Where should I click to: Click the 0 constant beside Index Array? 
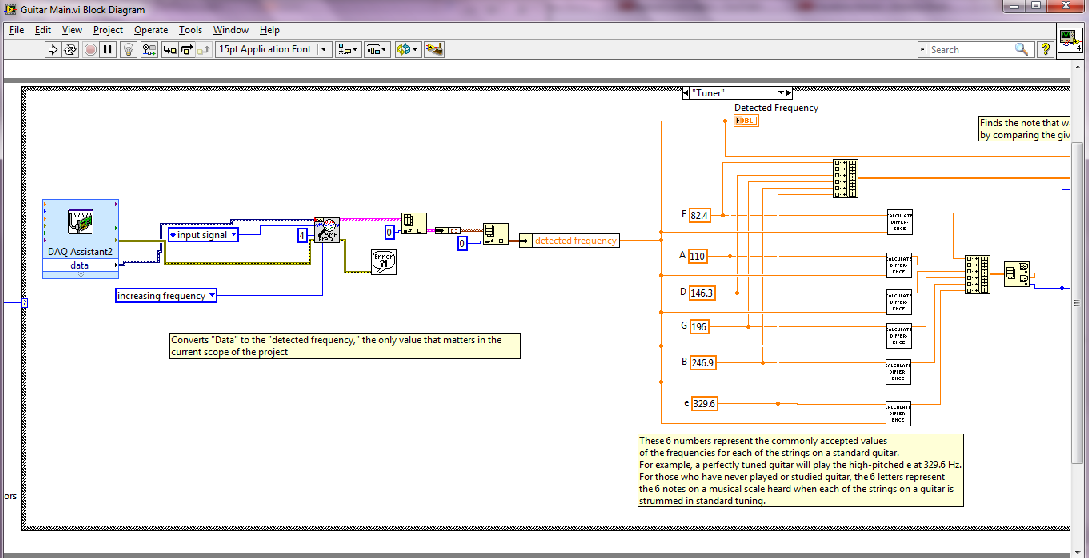pyautogui.click(x=390, y=232)
